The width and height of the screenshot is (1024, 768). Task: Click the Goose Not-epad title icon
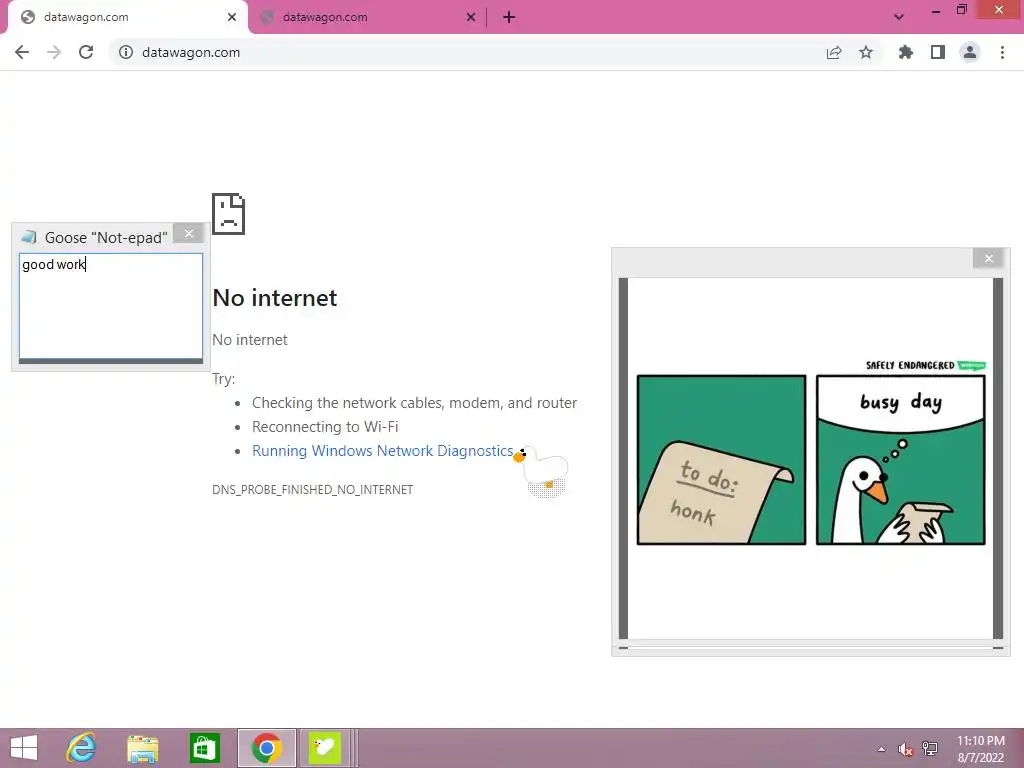(29, 236)
